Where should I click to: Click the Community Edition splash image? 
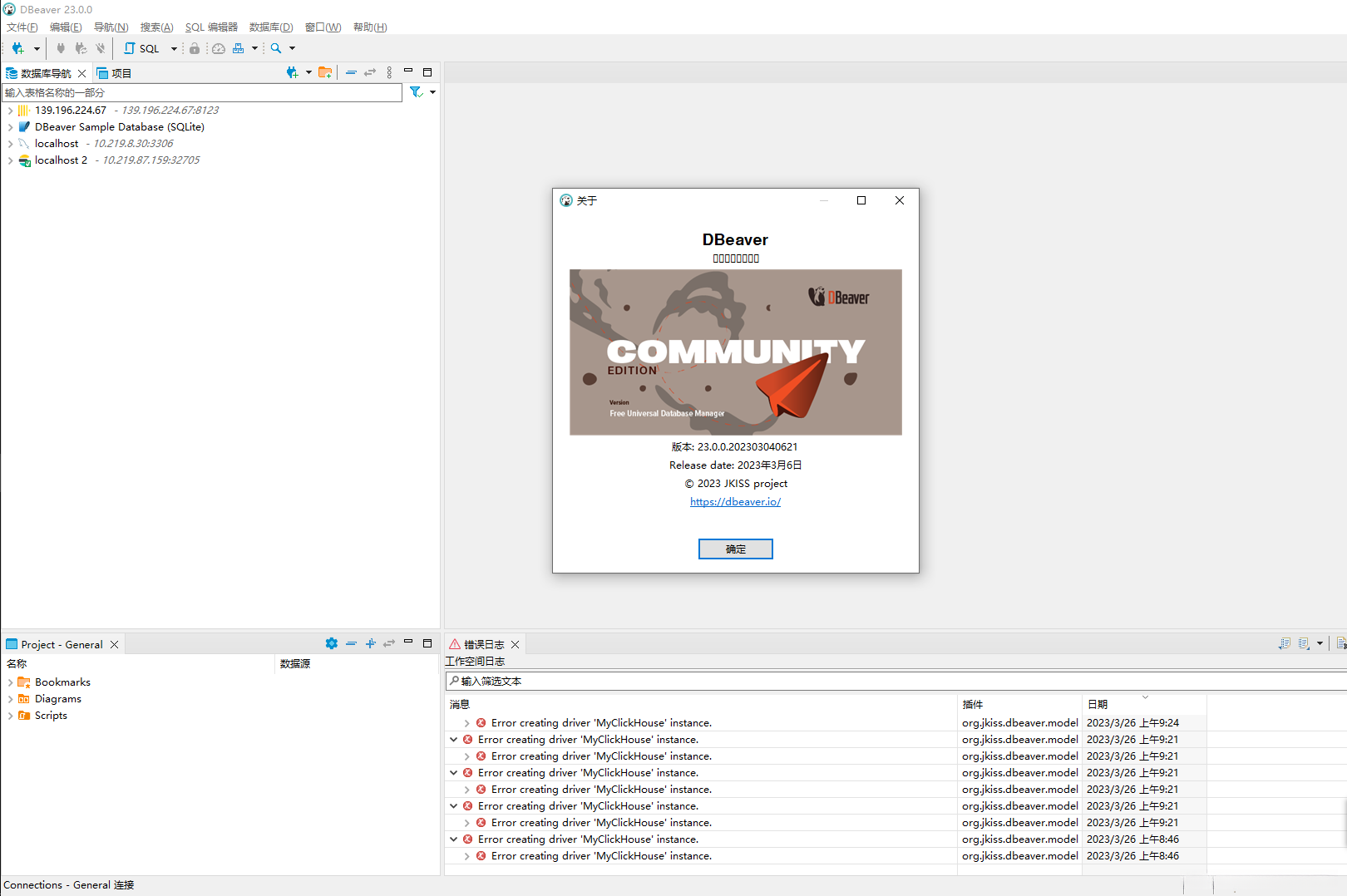pos(736,352)
